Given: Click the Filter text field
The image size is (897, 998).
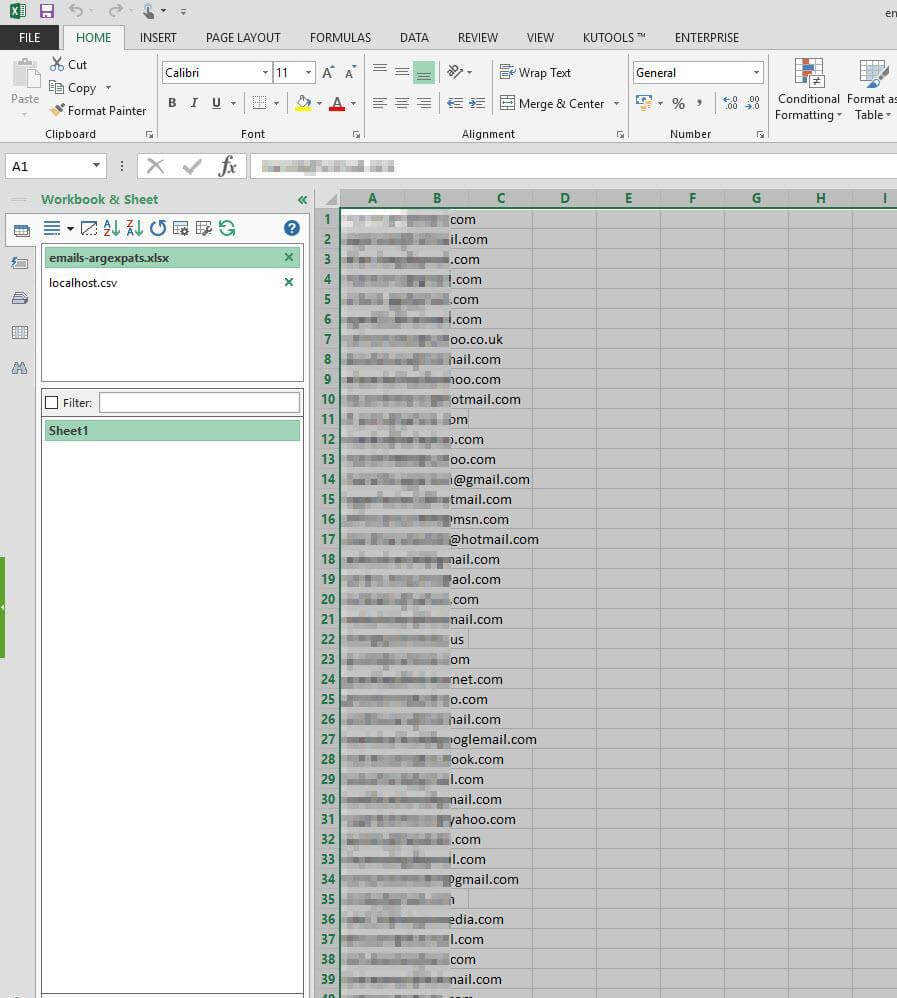Looking at the screenshot, I should (x=199, y=402).
